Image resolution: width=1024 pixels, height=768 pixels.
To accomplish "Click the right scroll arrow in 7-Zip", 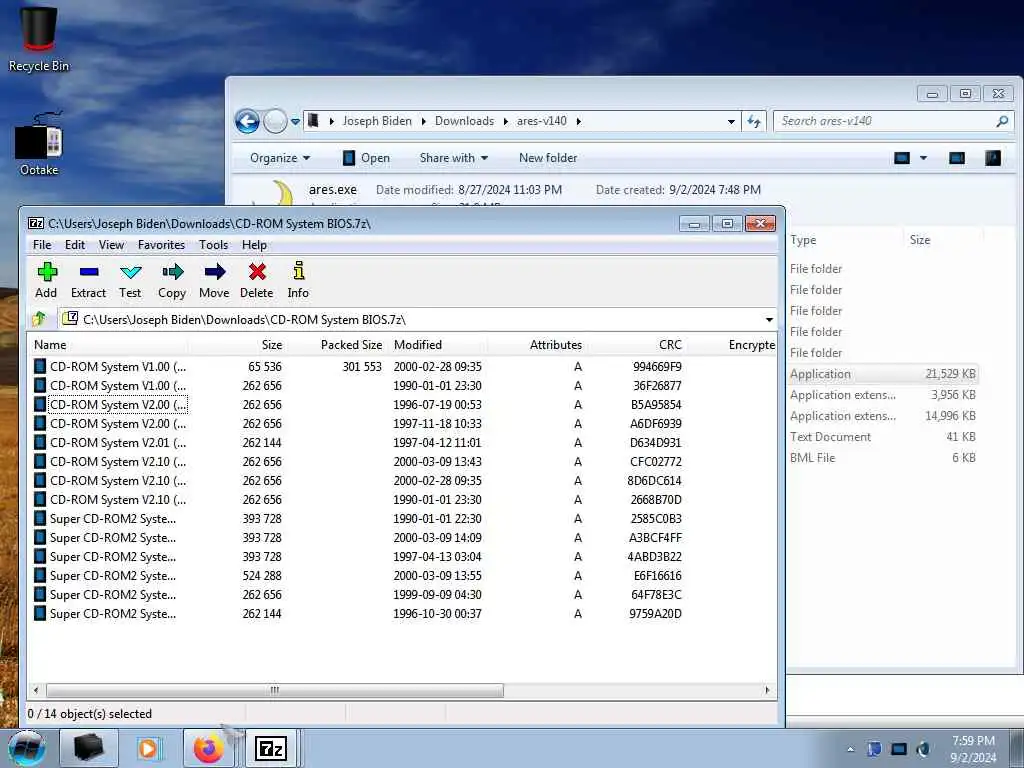I will [767, 690].
